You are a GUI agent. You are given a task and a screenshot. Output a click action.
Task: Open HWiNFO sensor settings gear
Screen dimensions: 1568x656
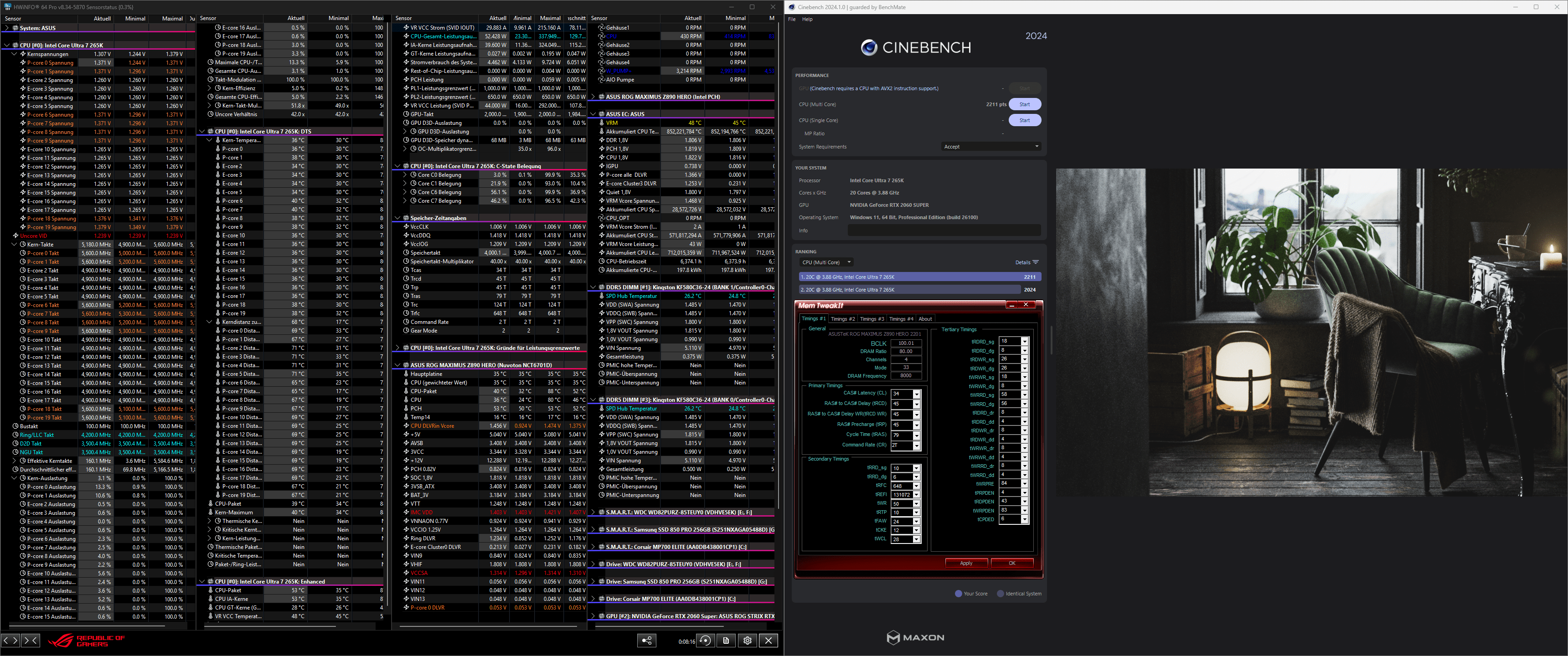pos(748,640)
